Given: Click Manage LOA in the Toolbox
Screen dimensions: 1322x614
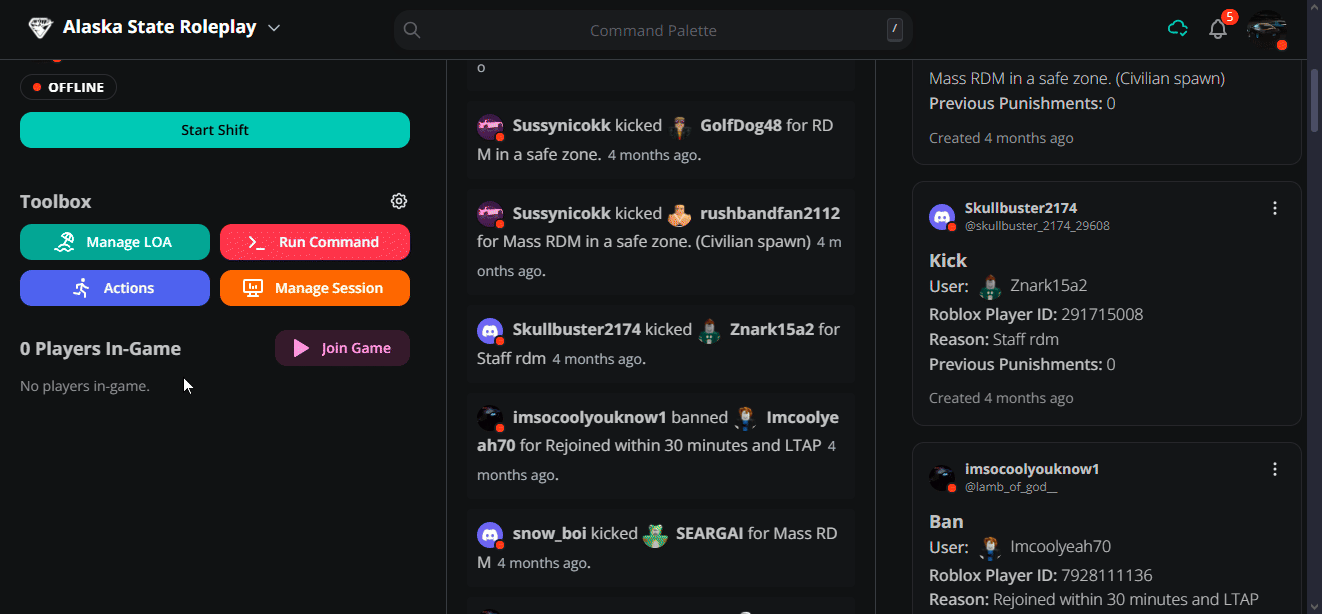Looking at the screenshot, I should (114, 242).
